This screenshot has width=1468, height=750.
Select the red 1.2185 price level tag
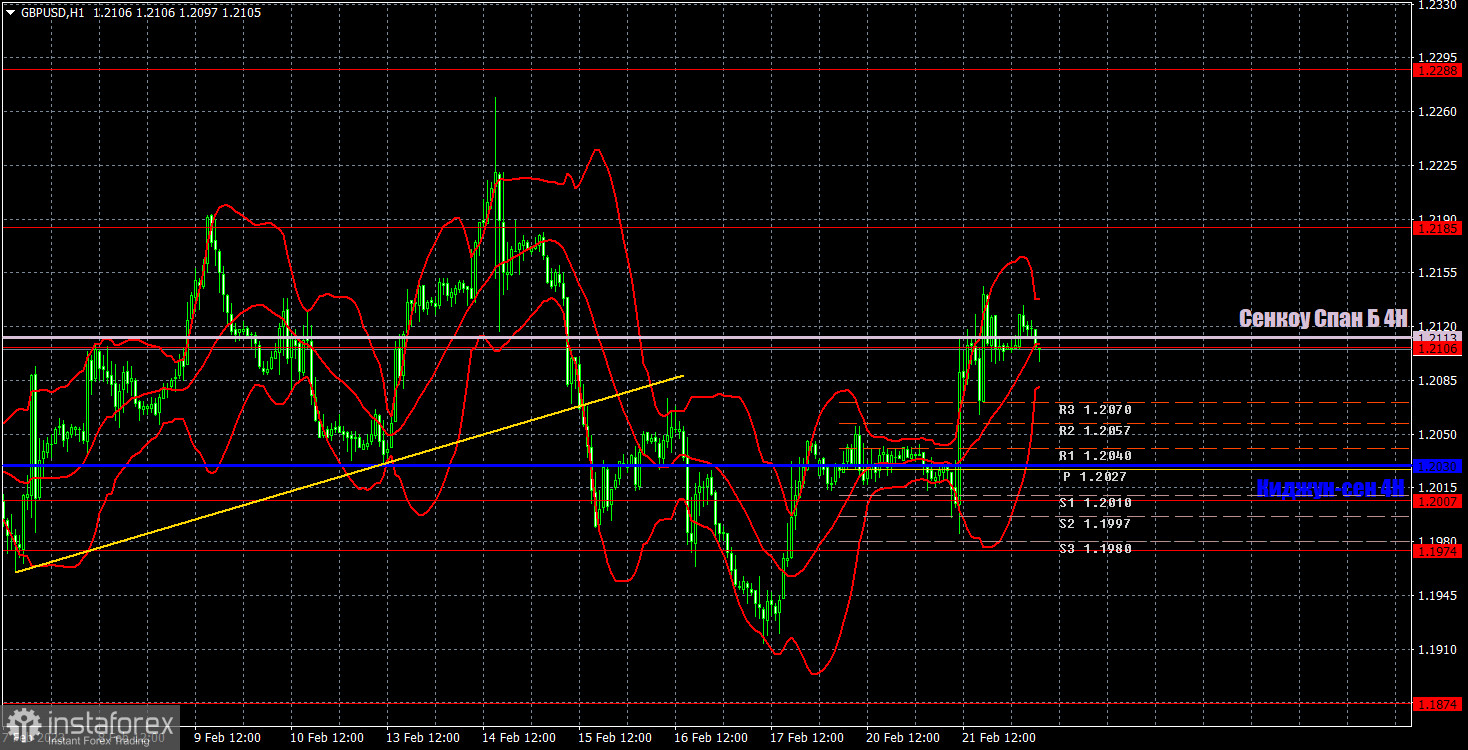1439,228
